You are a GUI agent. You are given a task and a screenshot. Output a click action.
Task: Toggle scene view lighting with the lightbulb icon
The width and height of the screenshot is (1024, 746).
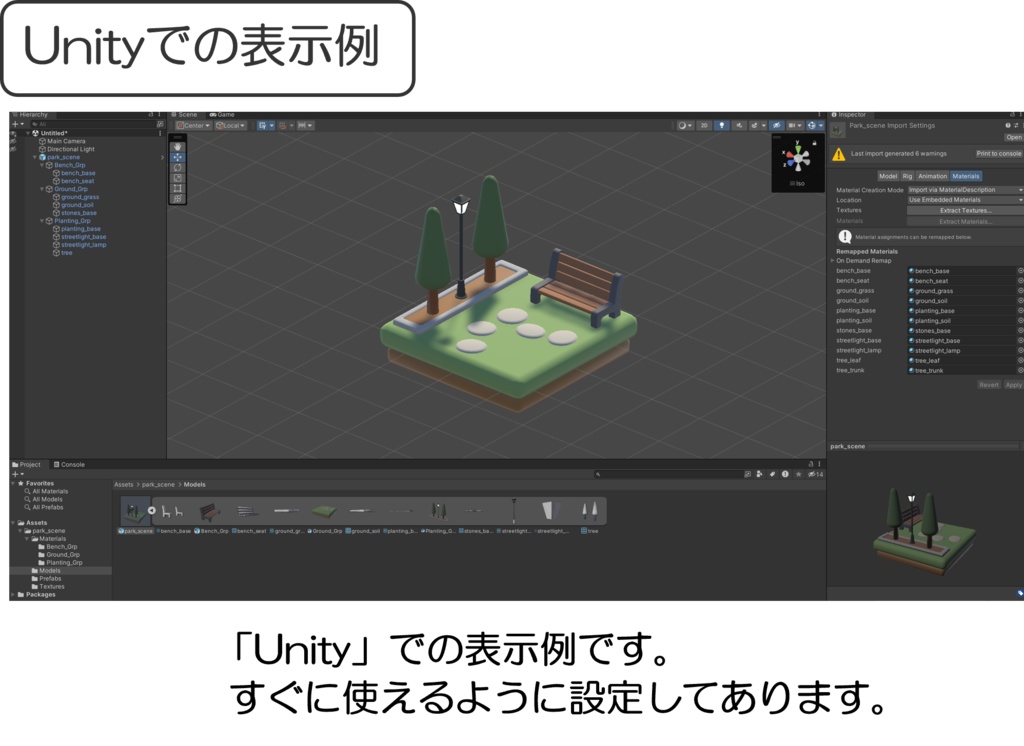pyautogui.click(x=722, y=125)
